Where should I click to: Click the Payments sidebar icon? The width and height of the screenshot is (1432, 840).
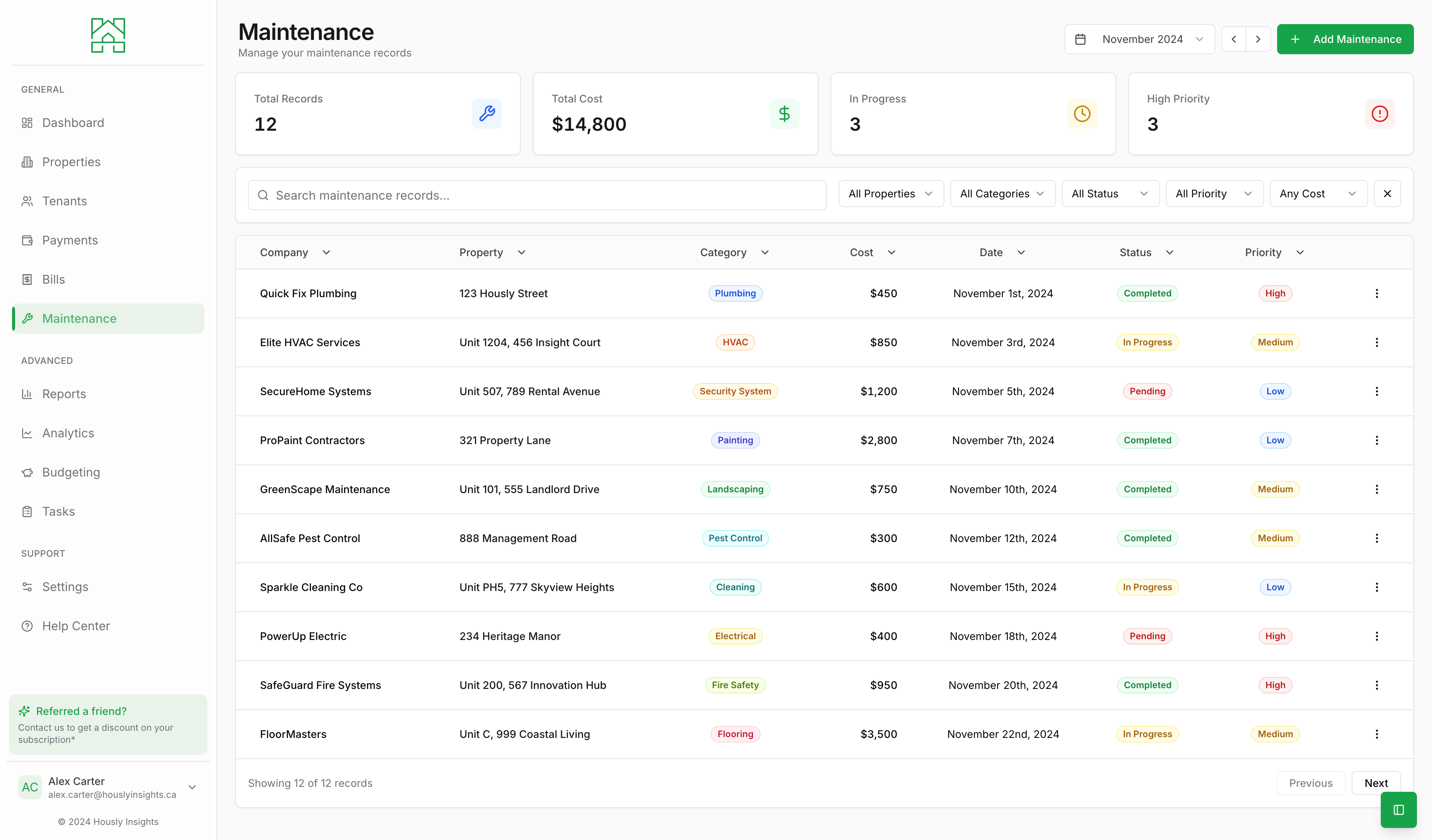click(x=28, y=240)
